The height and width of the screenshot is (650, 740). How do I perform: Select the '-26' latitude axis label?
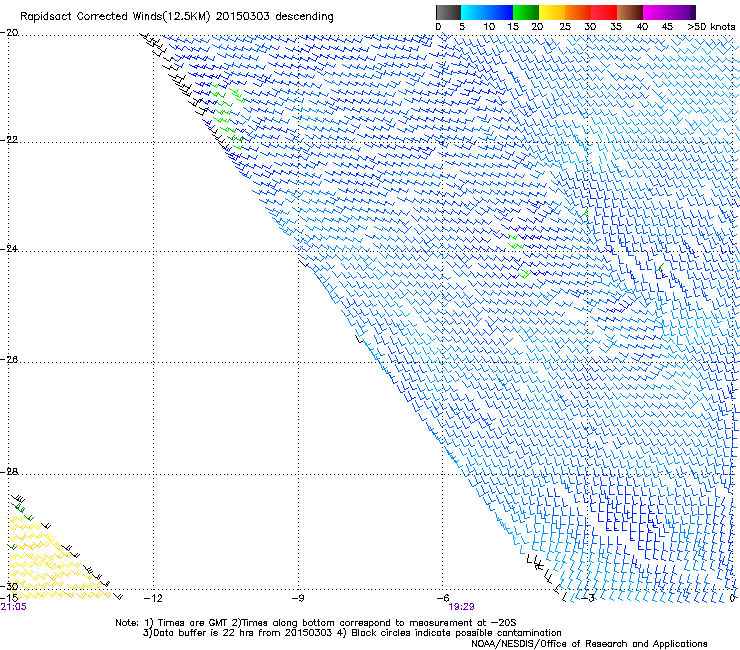point(9,360)
